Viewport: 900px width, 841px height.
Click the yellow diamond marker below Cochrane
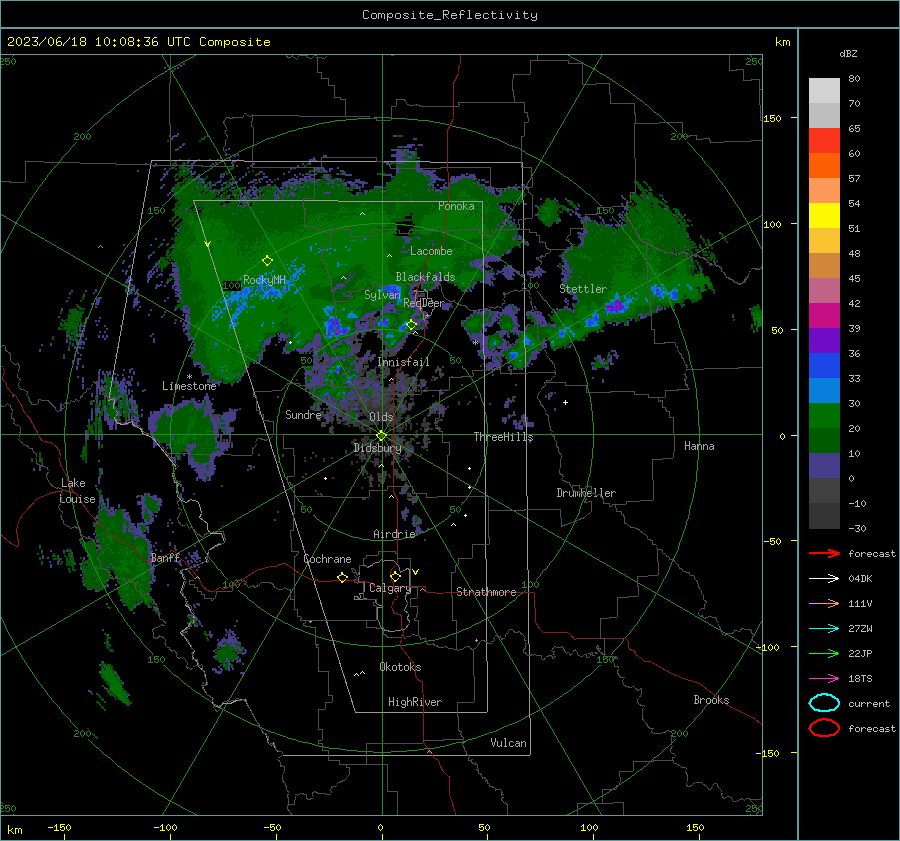[342, 577]
